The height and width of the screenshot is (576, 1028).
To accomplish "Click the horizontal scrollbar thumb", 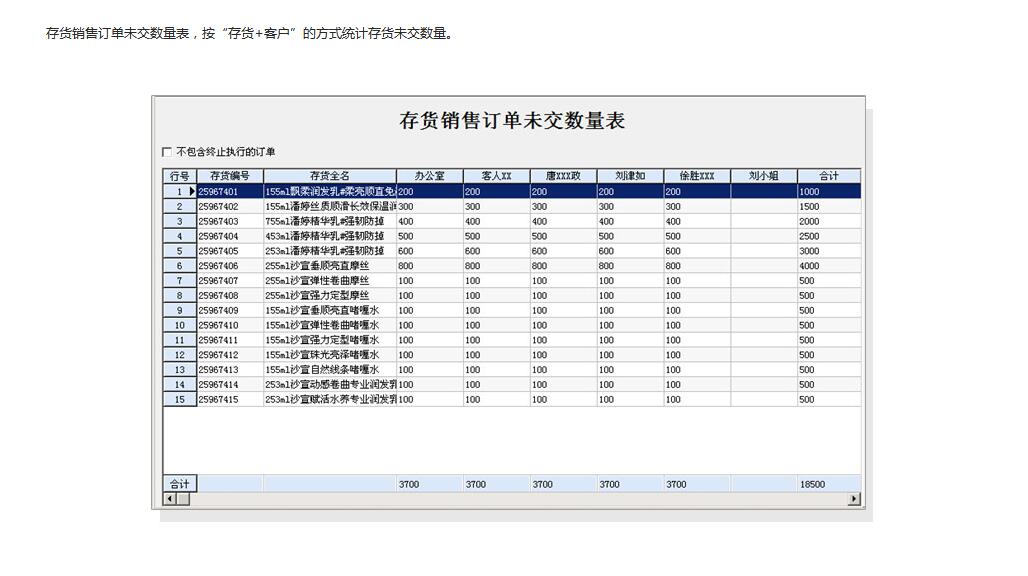I will pyautogui.click(x=183, y=499).
